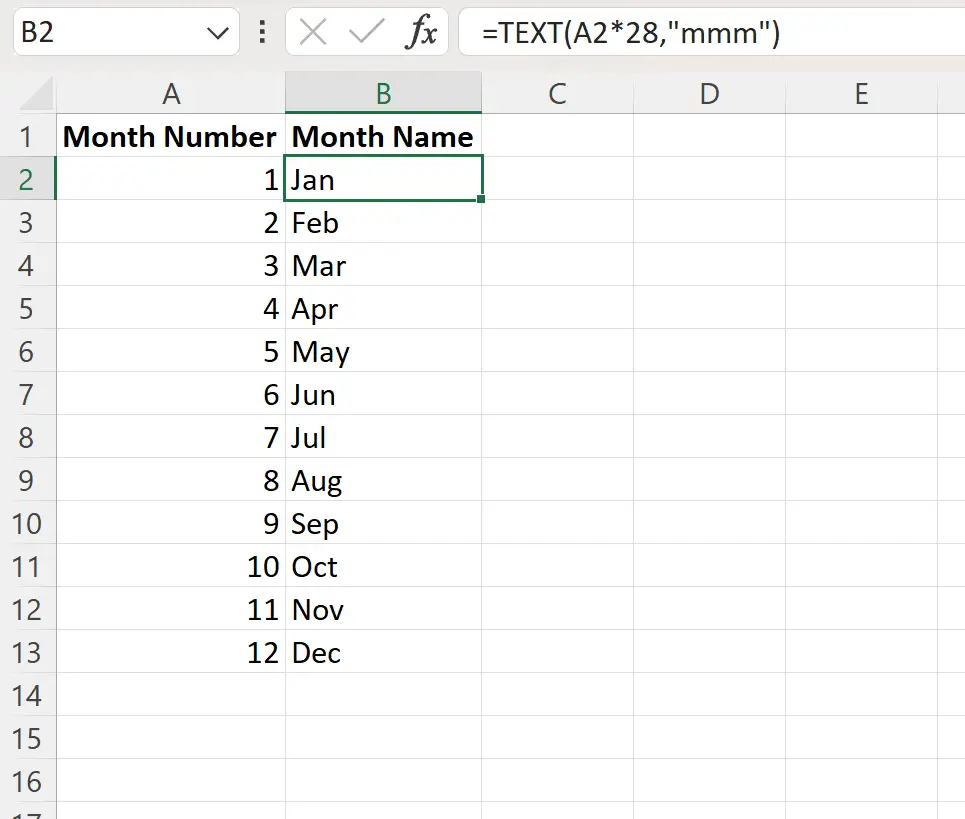Select row 2 header

[29, 180]
